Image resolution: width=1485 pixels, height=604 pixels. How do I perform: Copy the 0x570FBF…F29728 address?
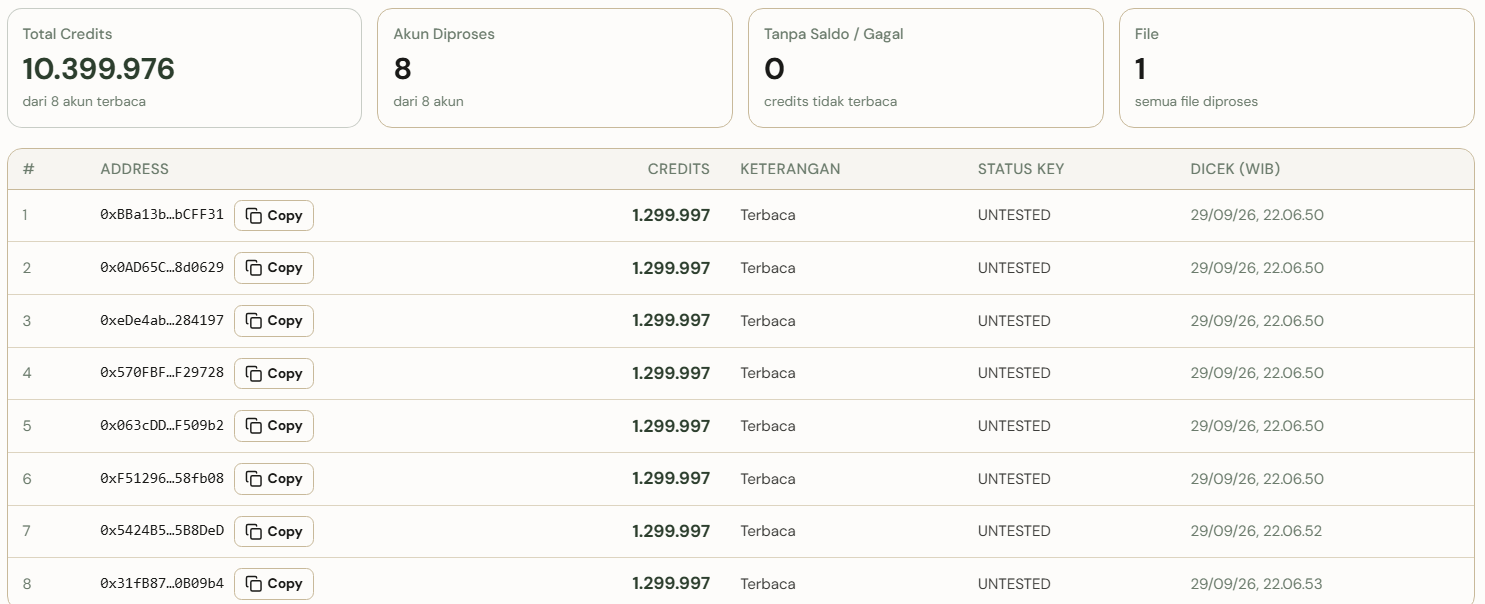click(x=274, y=373)
